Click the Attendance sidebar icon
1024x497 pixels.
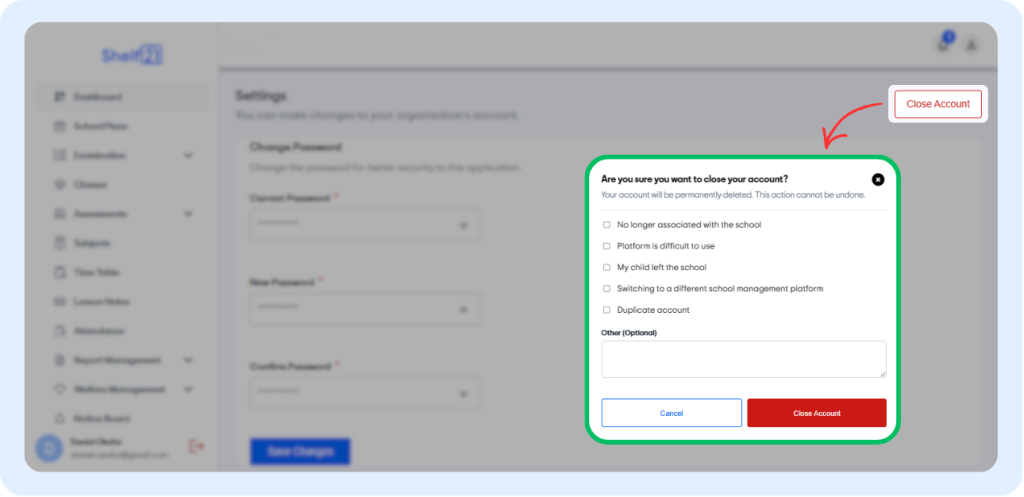(58, 331)
